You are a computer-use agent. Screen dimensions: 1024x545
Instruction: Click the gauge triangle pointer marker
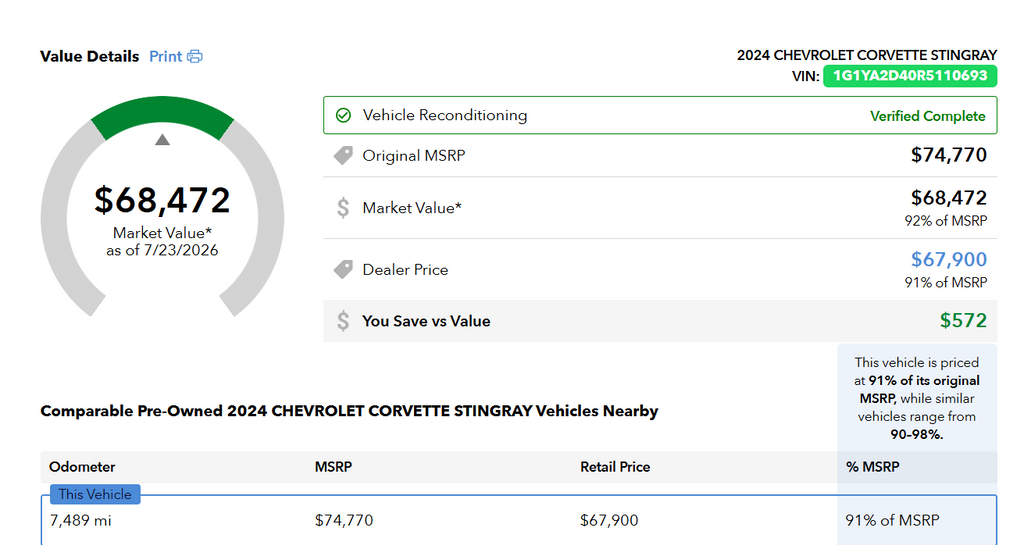point(162,140)
